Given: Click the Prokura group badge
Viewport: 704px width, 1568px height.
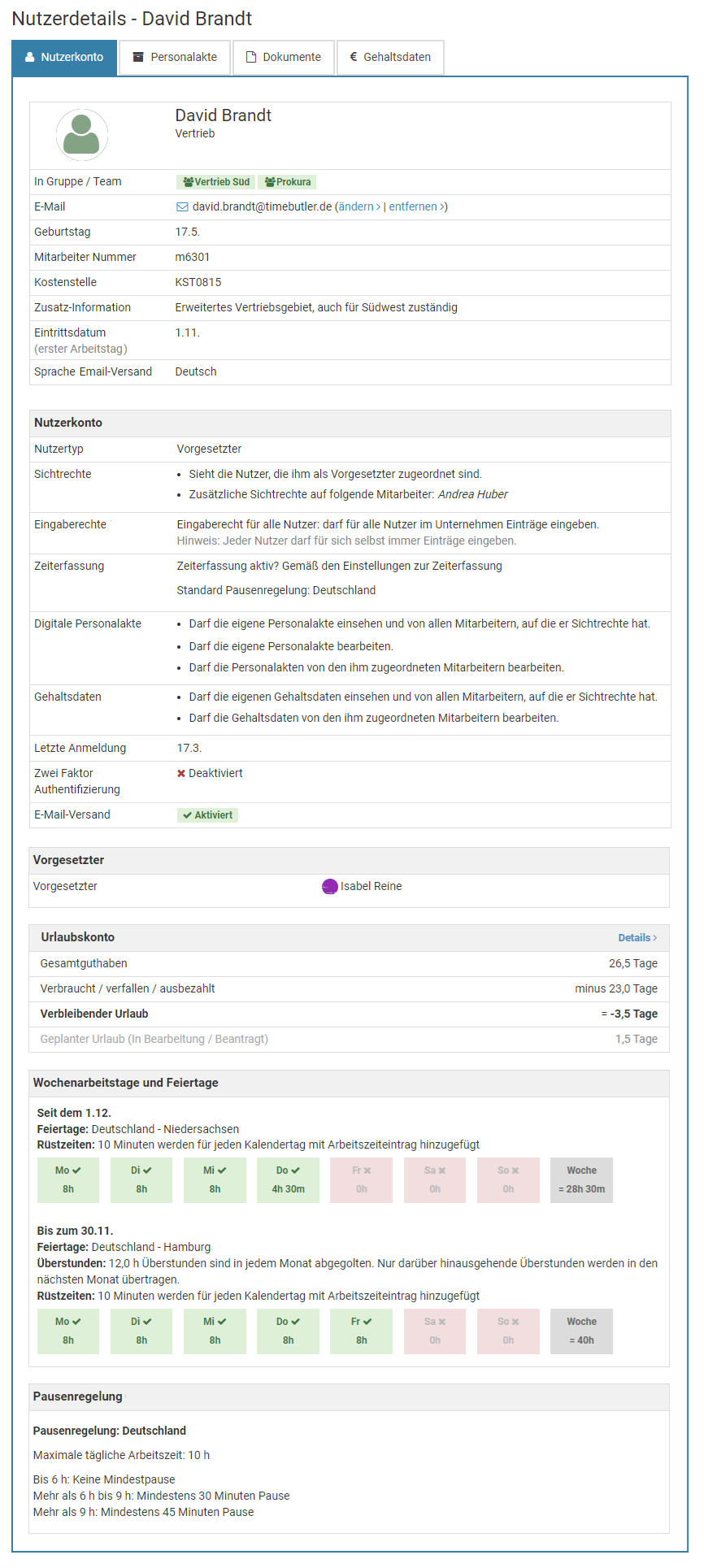Looking at the screenshot, I should 288,182.
